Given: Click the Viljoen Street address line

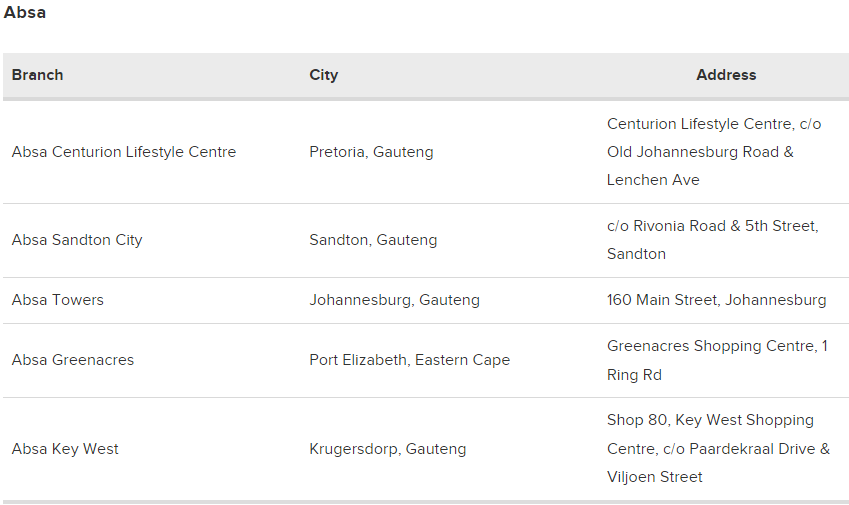Looking at the screenshot, I should coord(654,477).
